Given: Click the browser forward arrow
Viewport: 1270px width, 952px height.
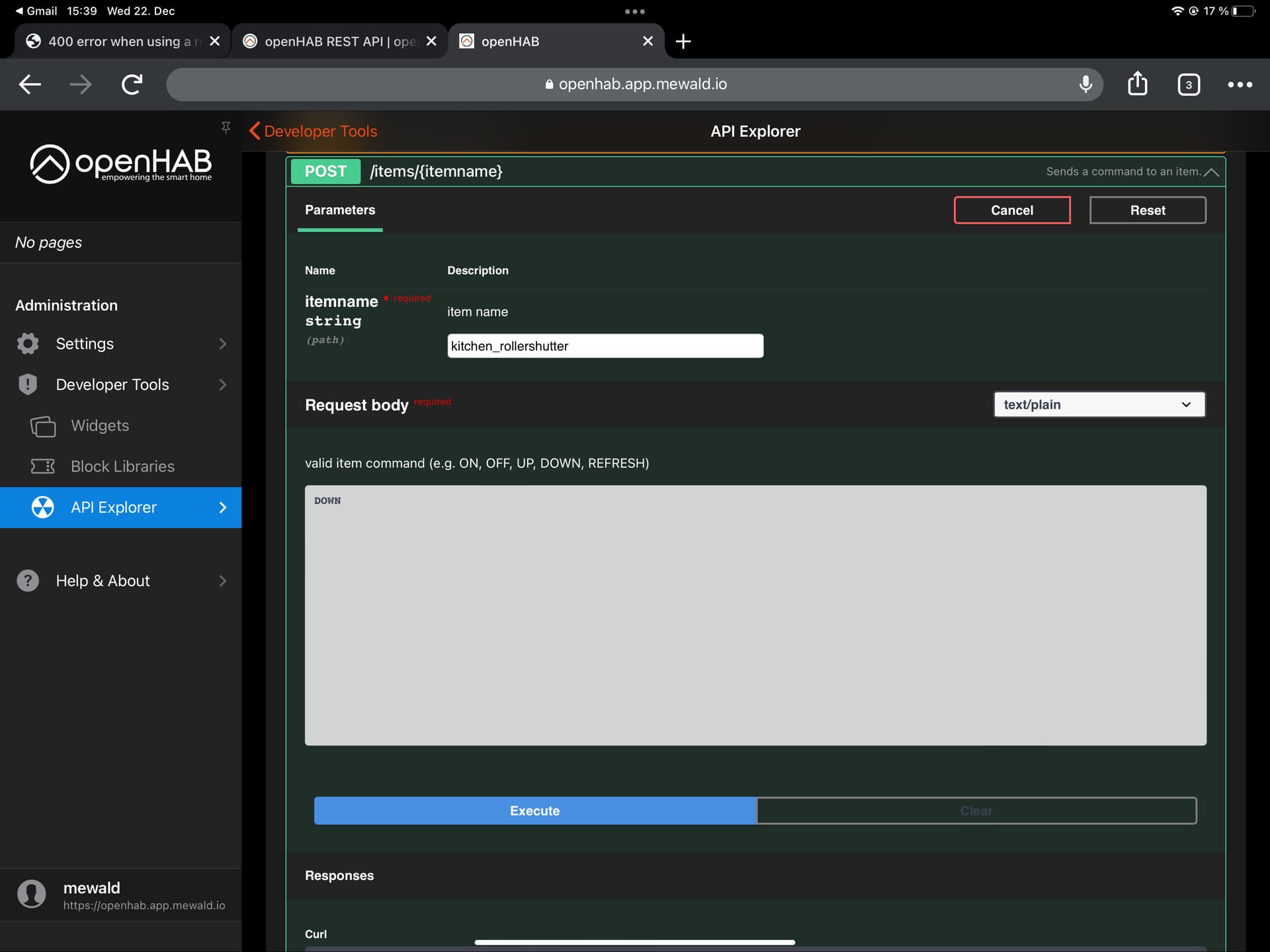Looking at the screenshot, I should point(81,84).
